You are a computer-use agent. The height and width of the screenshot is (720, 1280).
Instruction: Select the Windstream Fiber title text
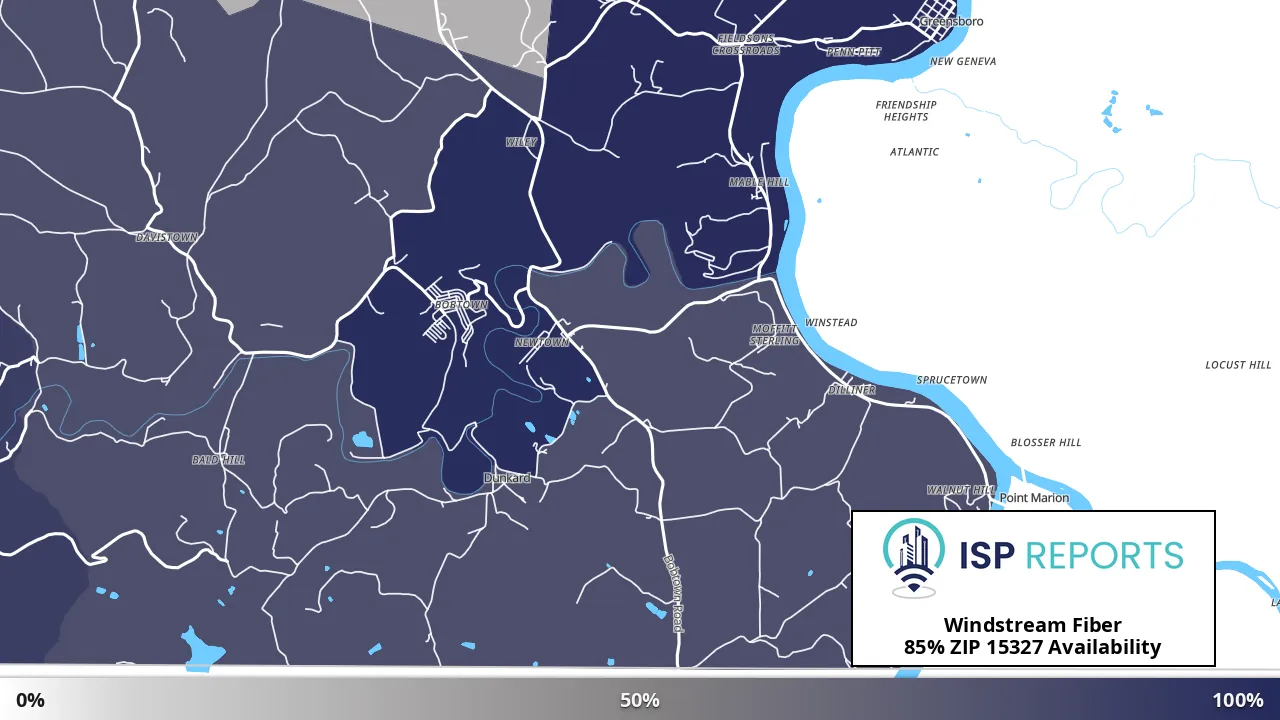pos(1033,625)
